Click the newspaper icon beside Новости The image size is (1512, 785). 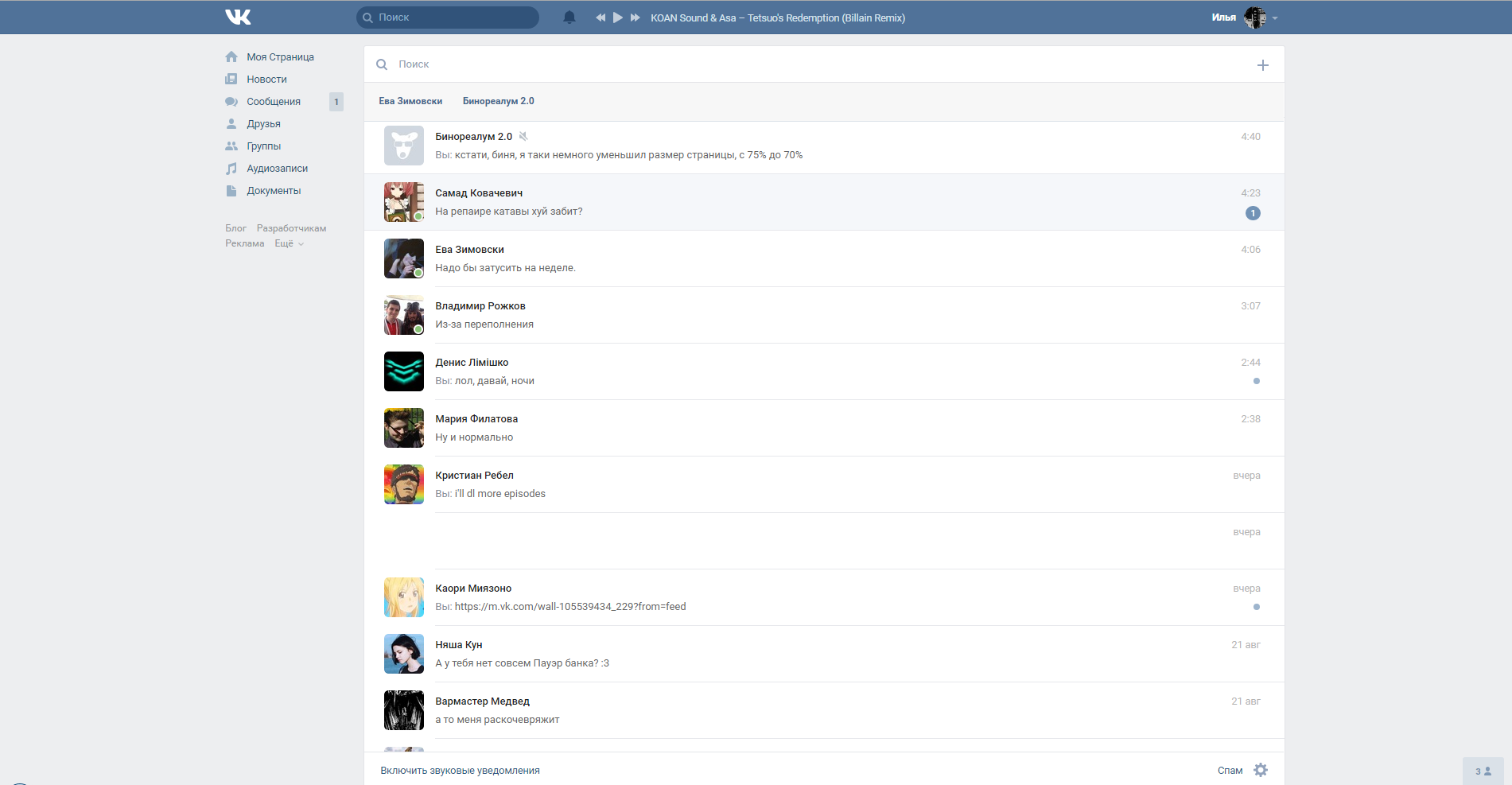pos(231,79)
